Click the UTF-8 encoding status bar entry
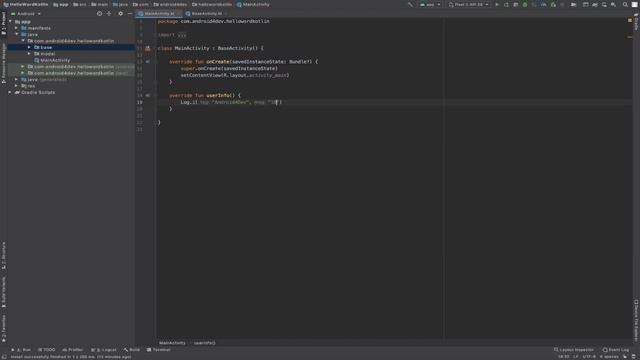640x360 pixels. tap(589, 357)
